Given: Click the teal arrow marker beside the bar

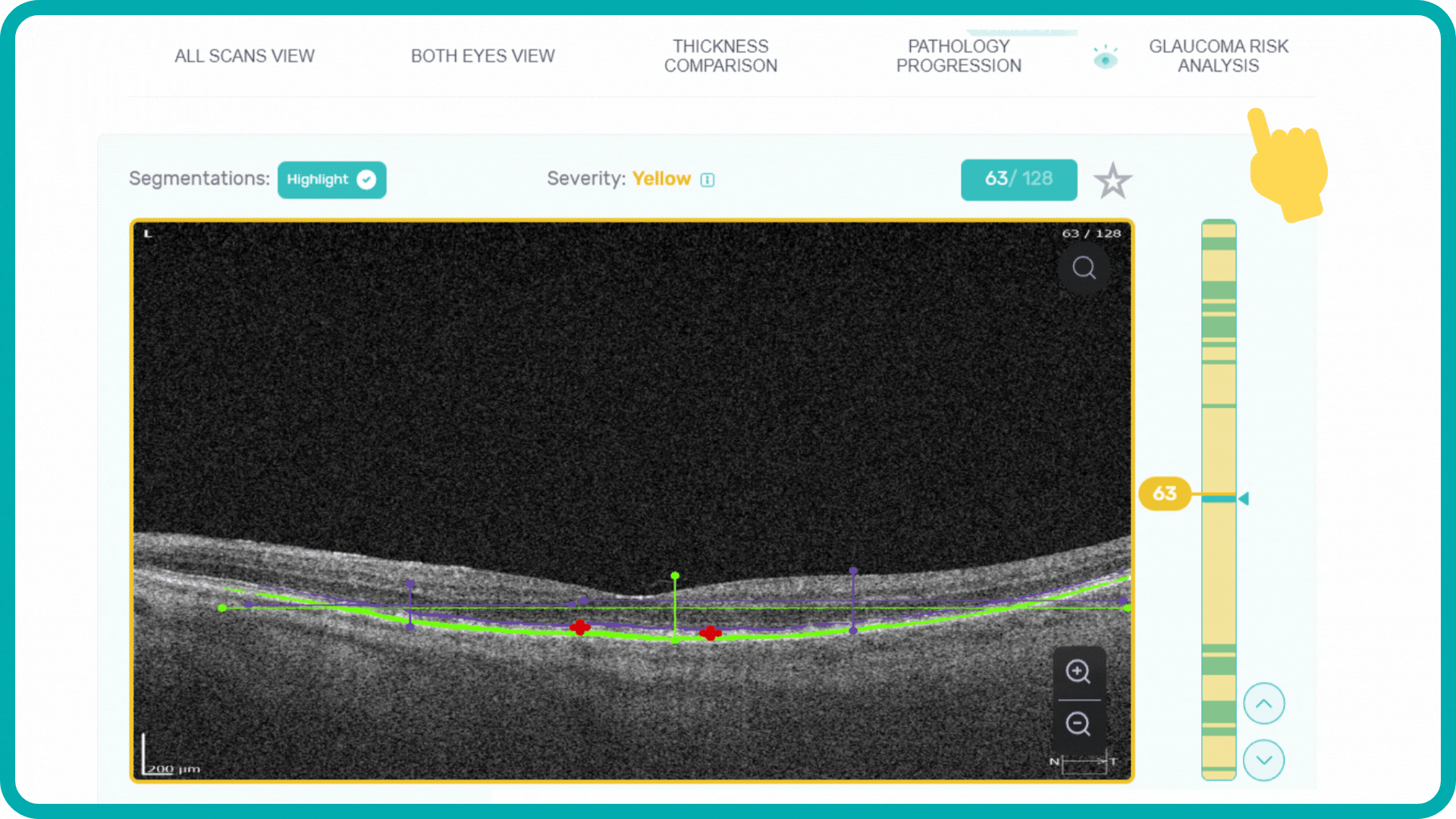Looking at the screenshot, I should [1244, 497].
